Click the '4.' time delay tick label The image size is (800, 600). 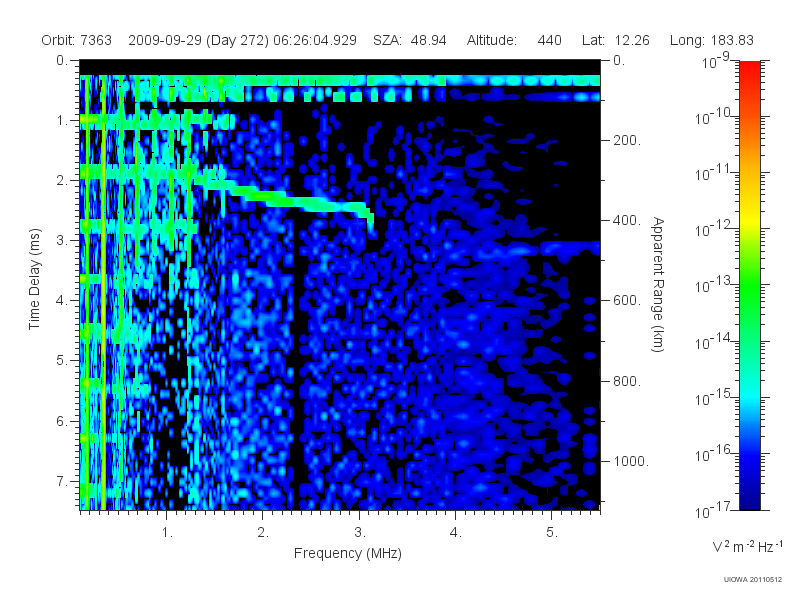pyautogui.click(x=62, y=301)
